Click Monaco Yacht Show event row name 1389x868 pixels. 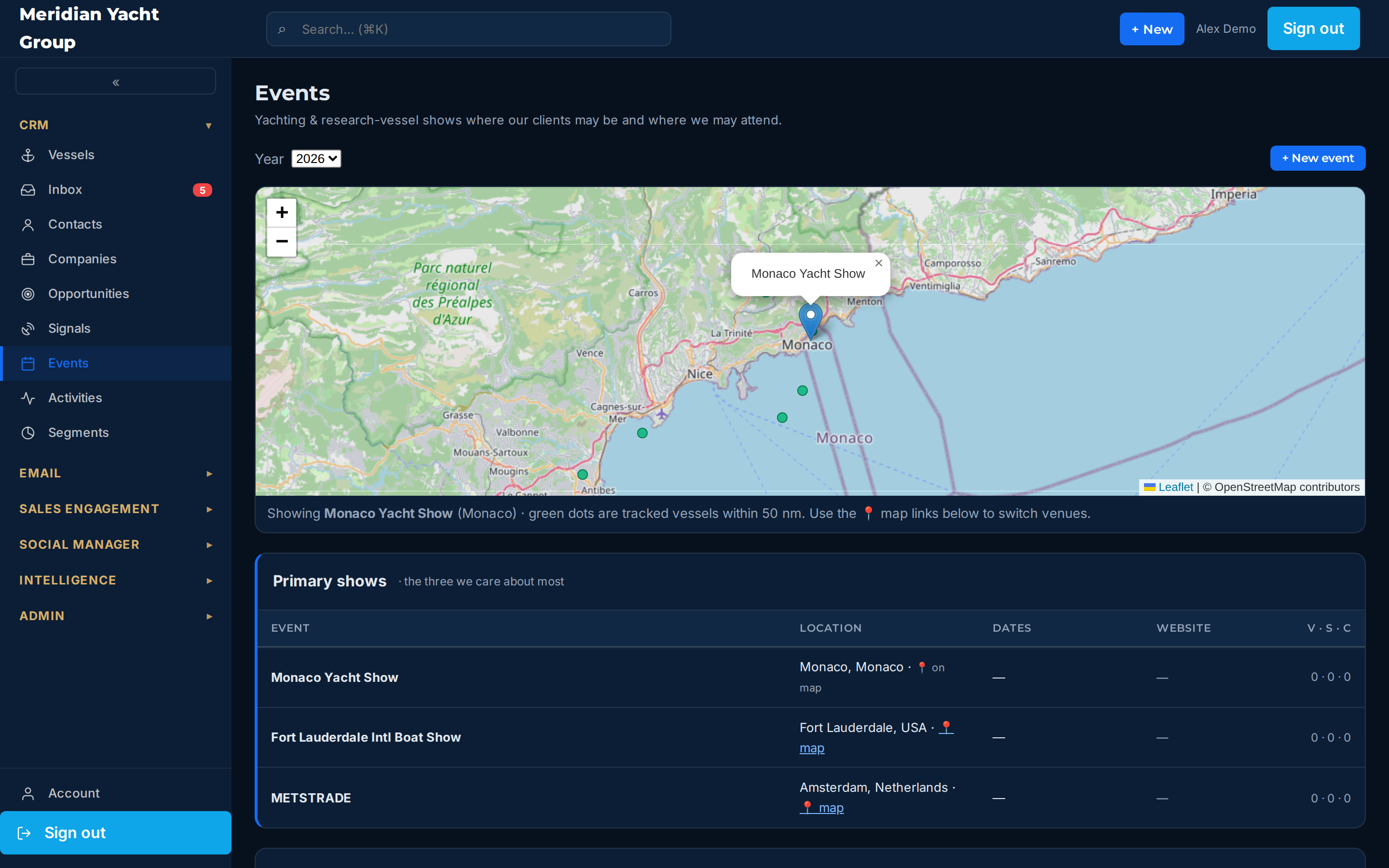(x=335, y=678)
